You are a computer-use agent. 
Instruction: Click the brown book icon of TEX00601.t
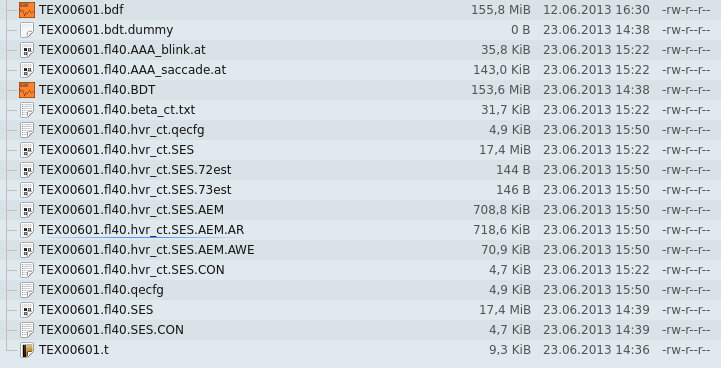tap(27, 350)
